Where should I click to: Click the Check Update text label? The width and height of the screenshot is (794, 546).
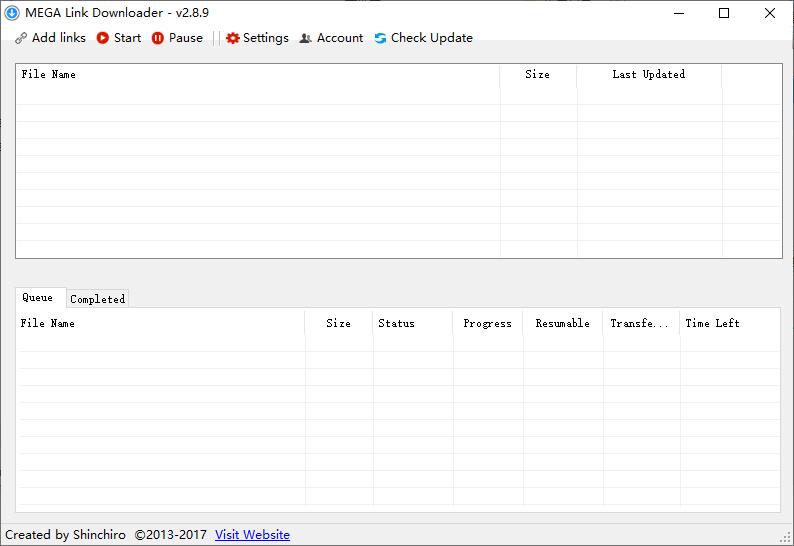coord(431,38)
